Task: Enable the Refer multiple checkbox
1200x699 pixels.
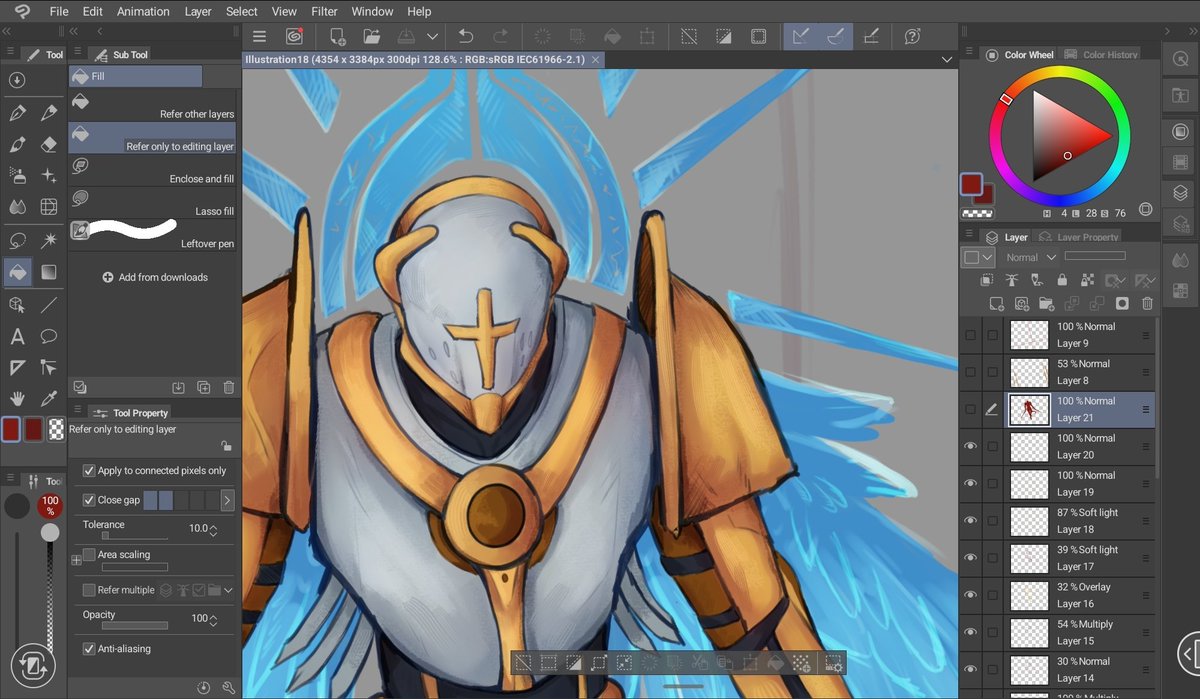Action: coord(89,590)
